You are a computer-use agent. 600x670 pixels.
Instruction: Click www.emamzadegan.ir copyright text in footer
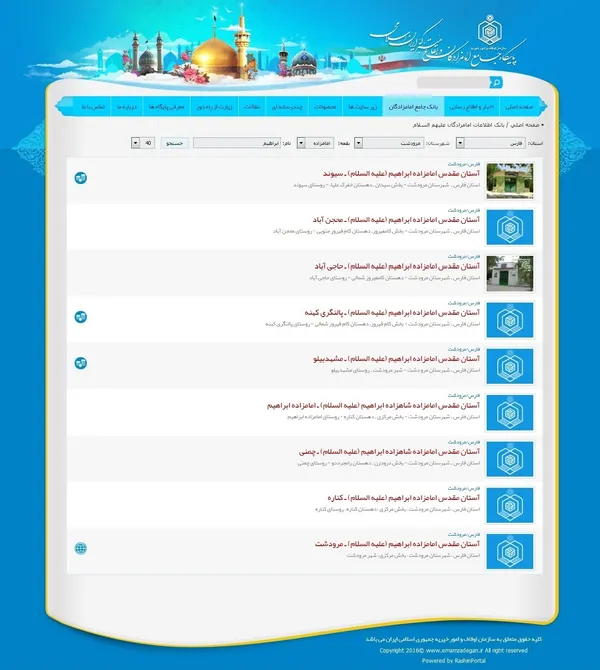coord(454,650)
